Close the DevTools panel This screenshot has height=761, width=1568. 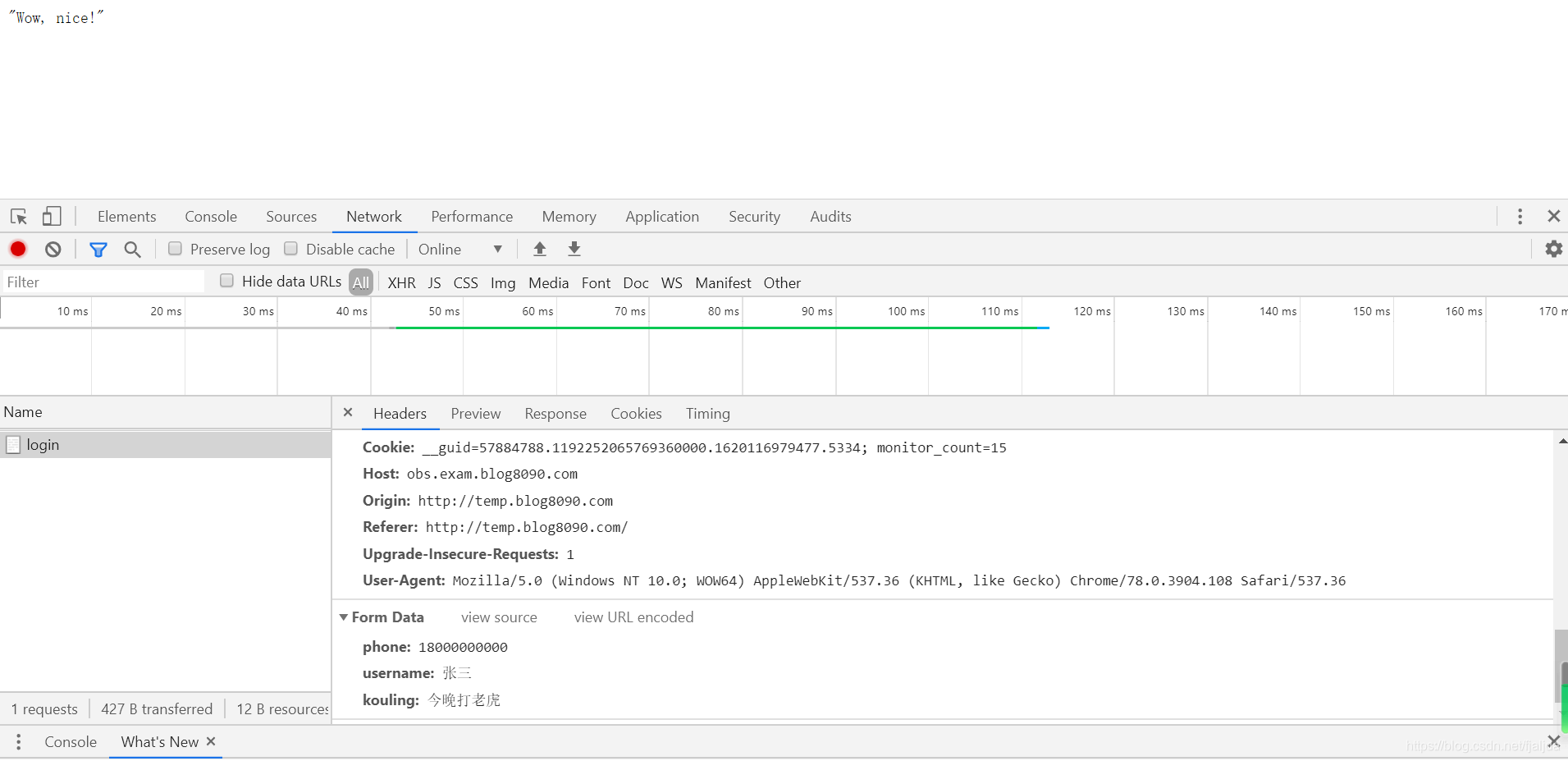(1553, 216)
